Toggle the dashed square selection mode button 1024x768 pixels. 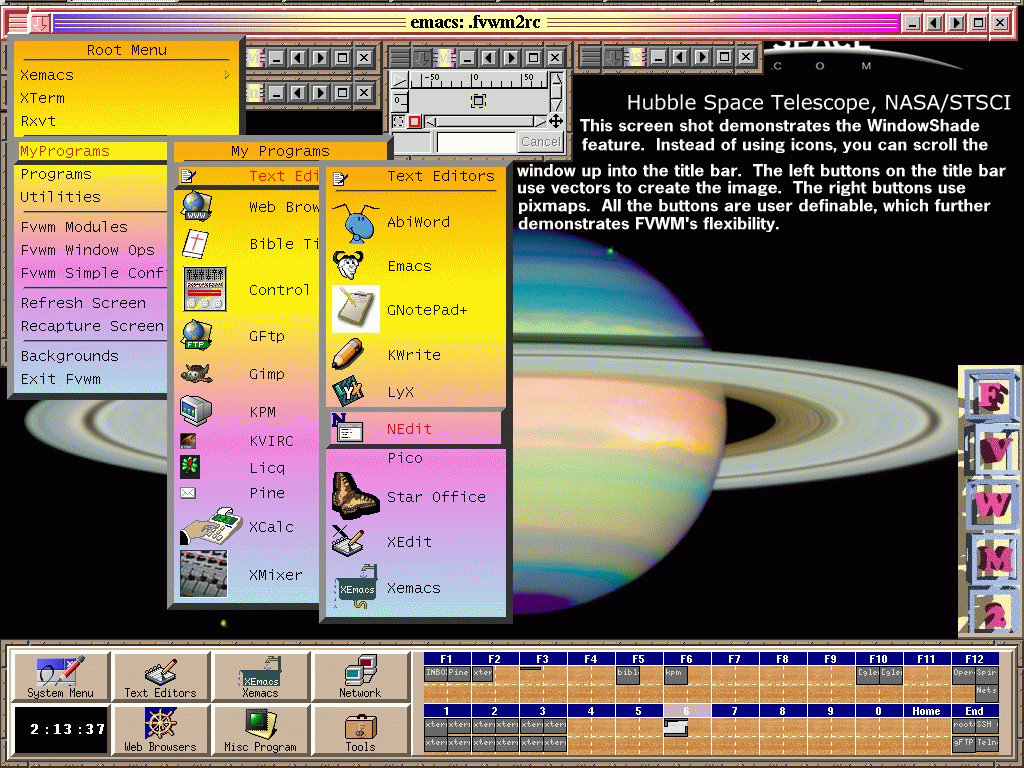click(x=398, y=121)
